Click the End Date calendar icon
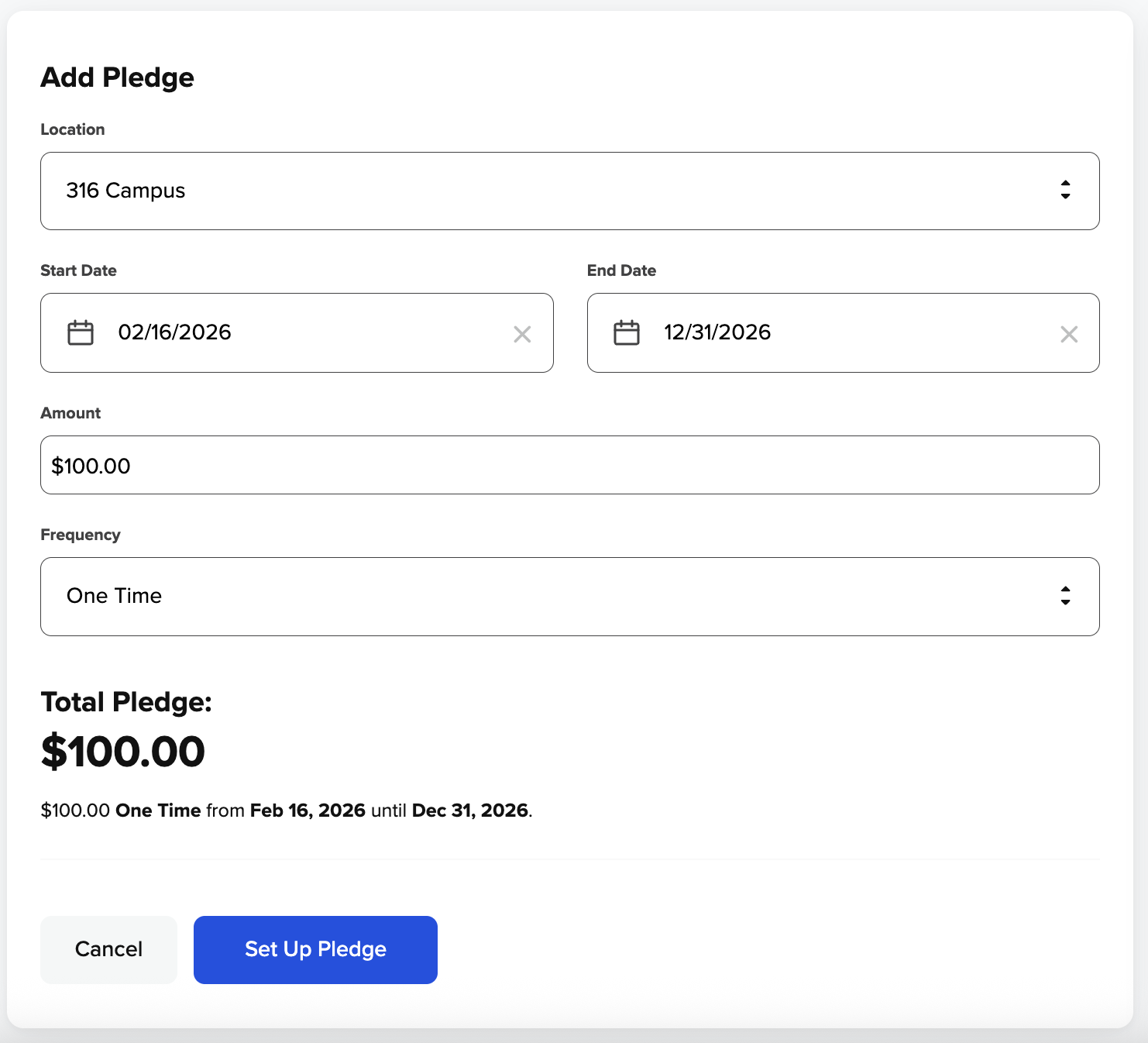This screenshot has height=1043, width=1148. tap(627, 333)
